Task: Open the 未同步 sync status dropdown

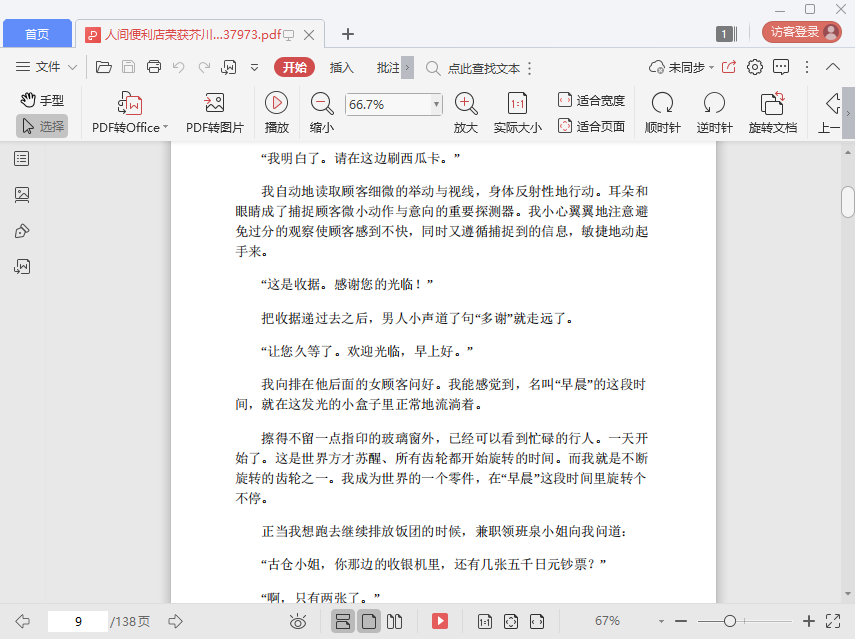Action: [681, 68]
